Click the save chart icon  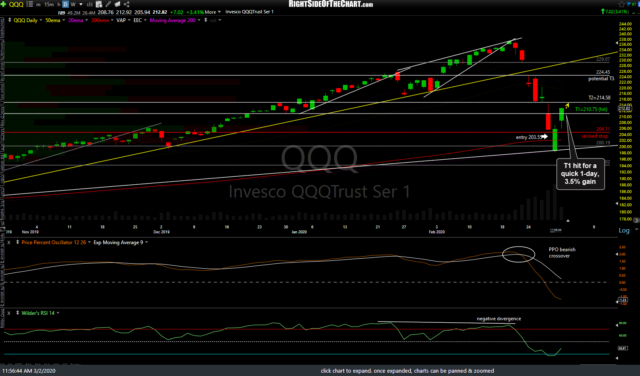coord(99,4)
